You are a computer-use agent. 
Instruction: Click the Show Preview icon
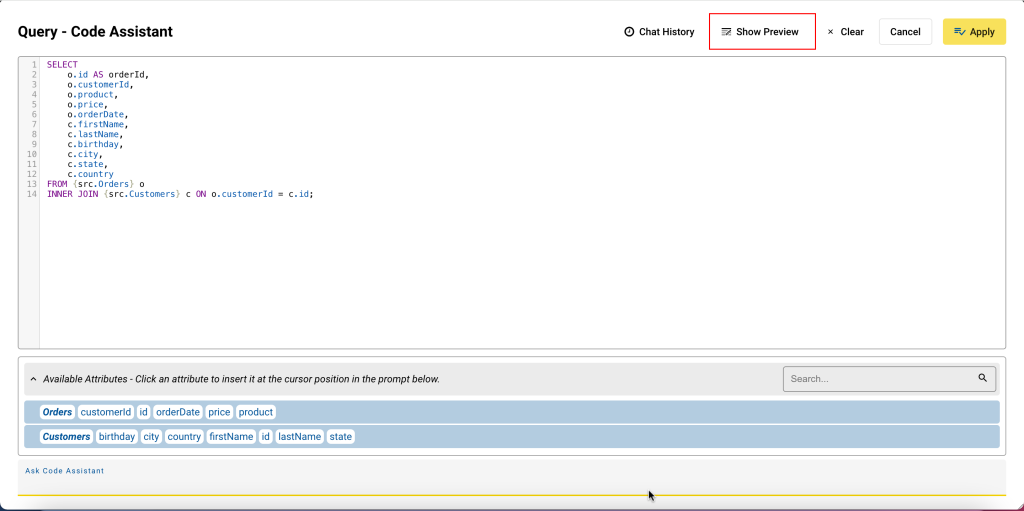tap(726, 32)
